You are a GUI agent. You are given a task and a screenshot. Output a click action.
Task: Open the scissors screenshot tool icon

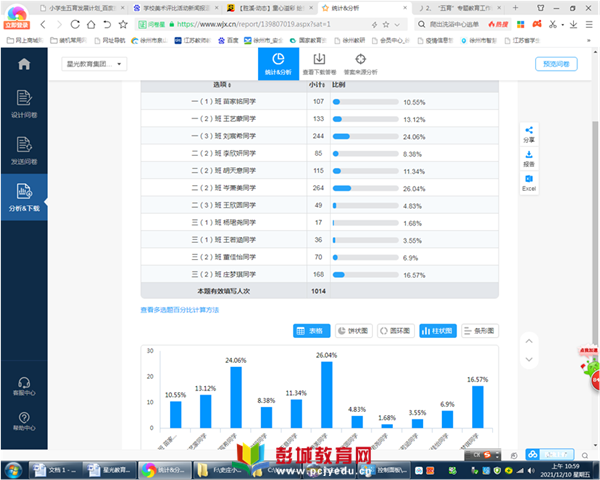click(x=553, y=24)
